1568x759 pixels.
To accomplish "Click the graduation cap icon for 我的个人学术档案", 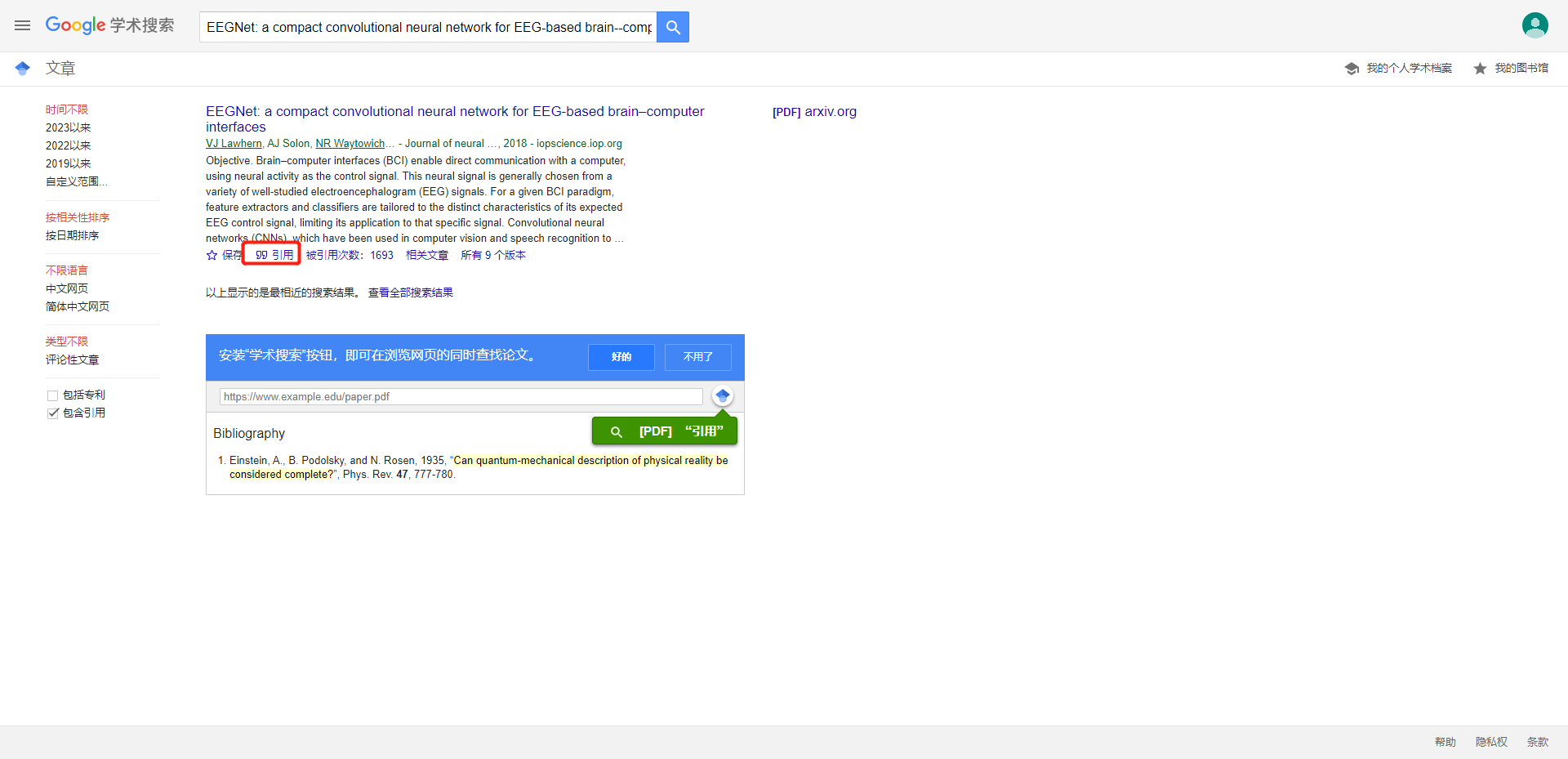I will click(x=1352, y=69).
